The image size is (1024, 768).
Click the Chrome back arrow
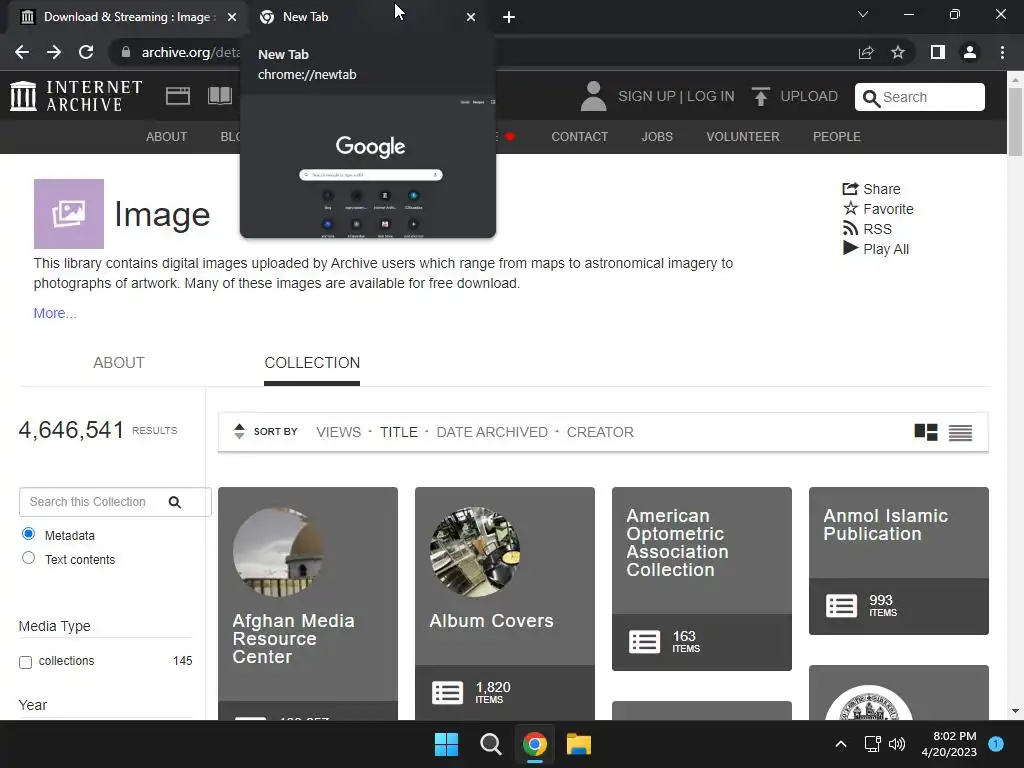coord(22,52)
